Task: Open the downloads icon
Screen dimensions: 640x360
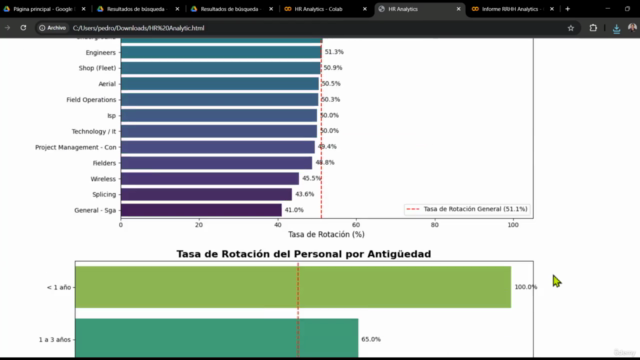Action: point(616,28)
